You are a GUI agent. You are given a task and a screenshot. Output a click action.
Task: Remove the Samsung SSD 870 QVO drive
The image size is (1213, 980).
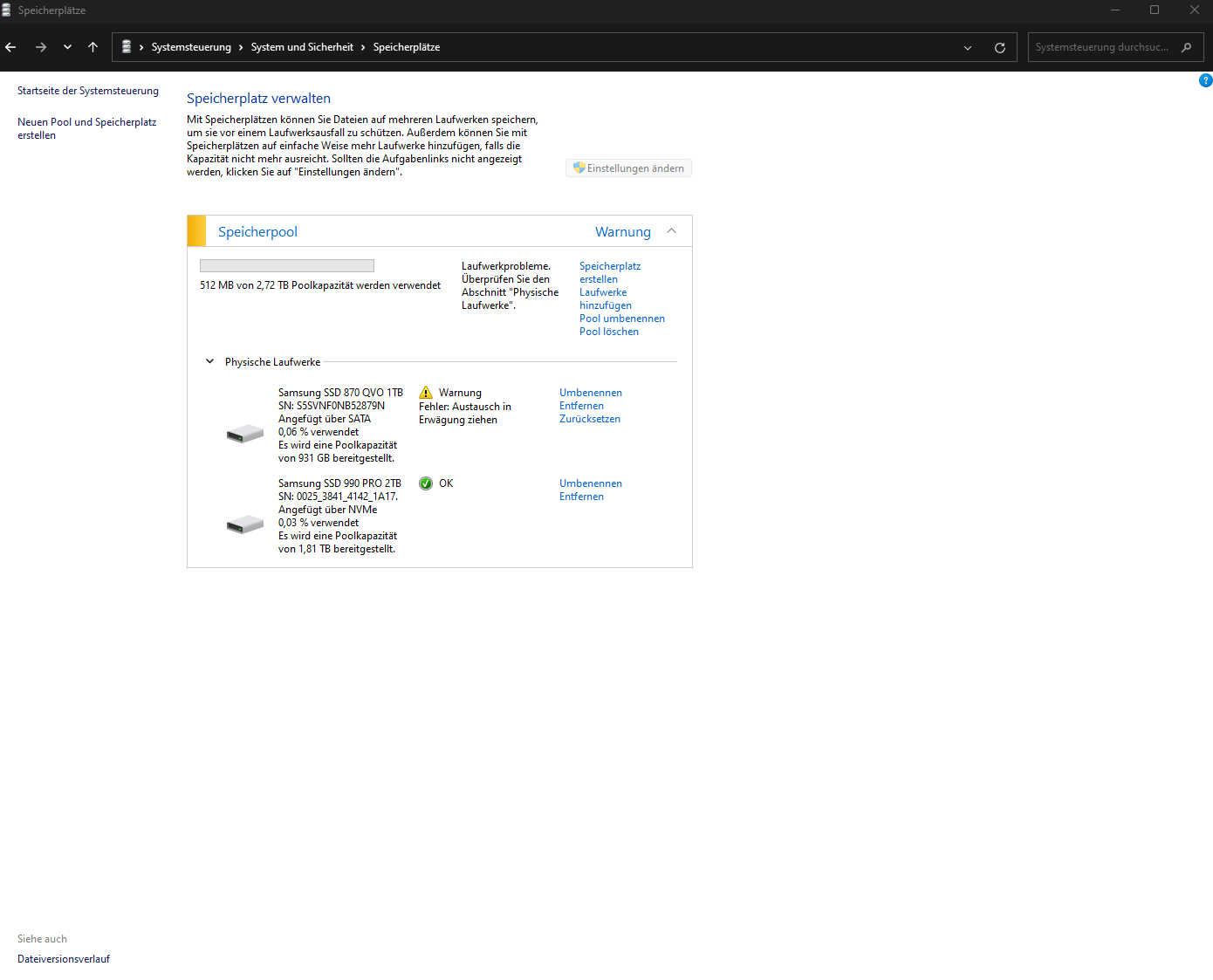pos(581,406)
